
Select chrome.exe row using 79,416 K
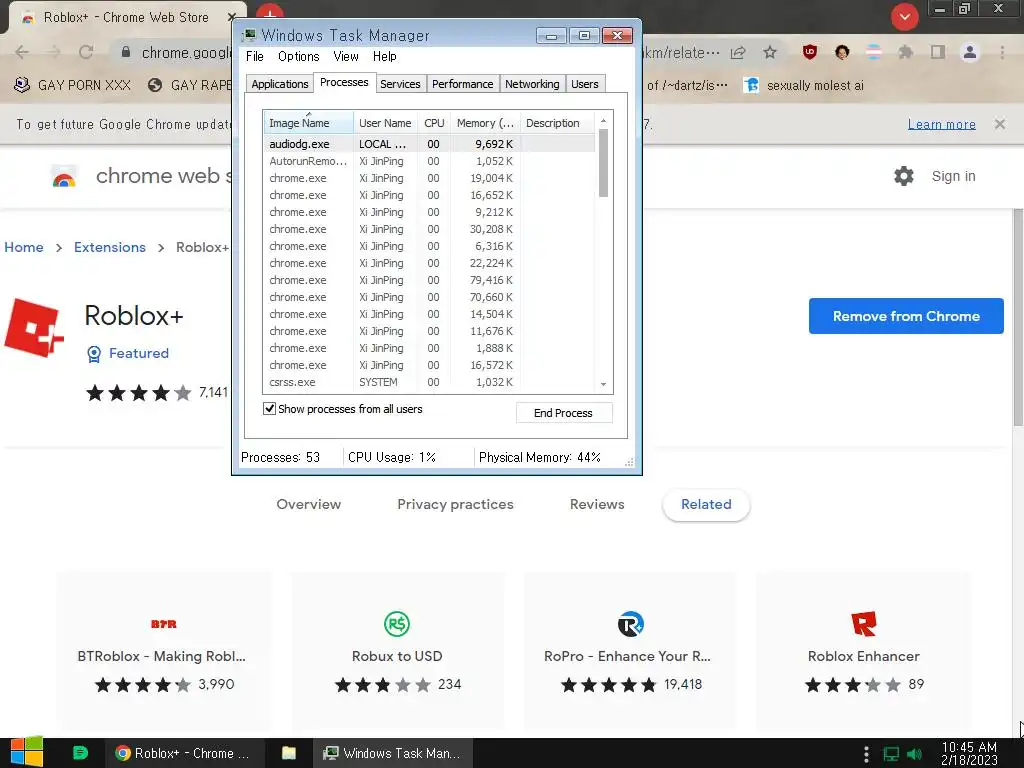(x=429, y=280)
